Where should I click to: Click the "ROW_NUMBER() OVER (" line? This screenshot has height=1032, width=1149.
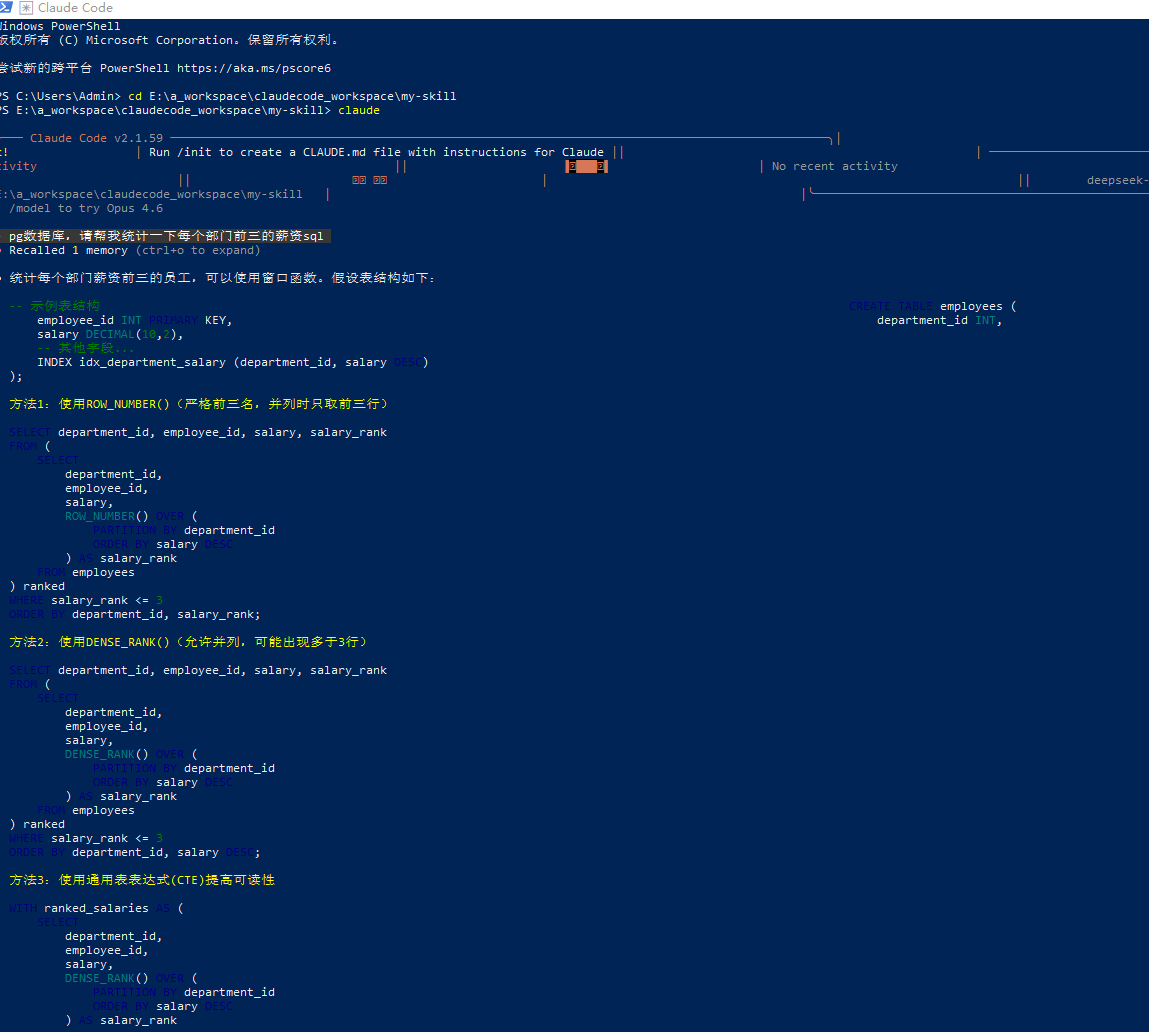[x=131, y=517]
